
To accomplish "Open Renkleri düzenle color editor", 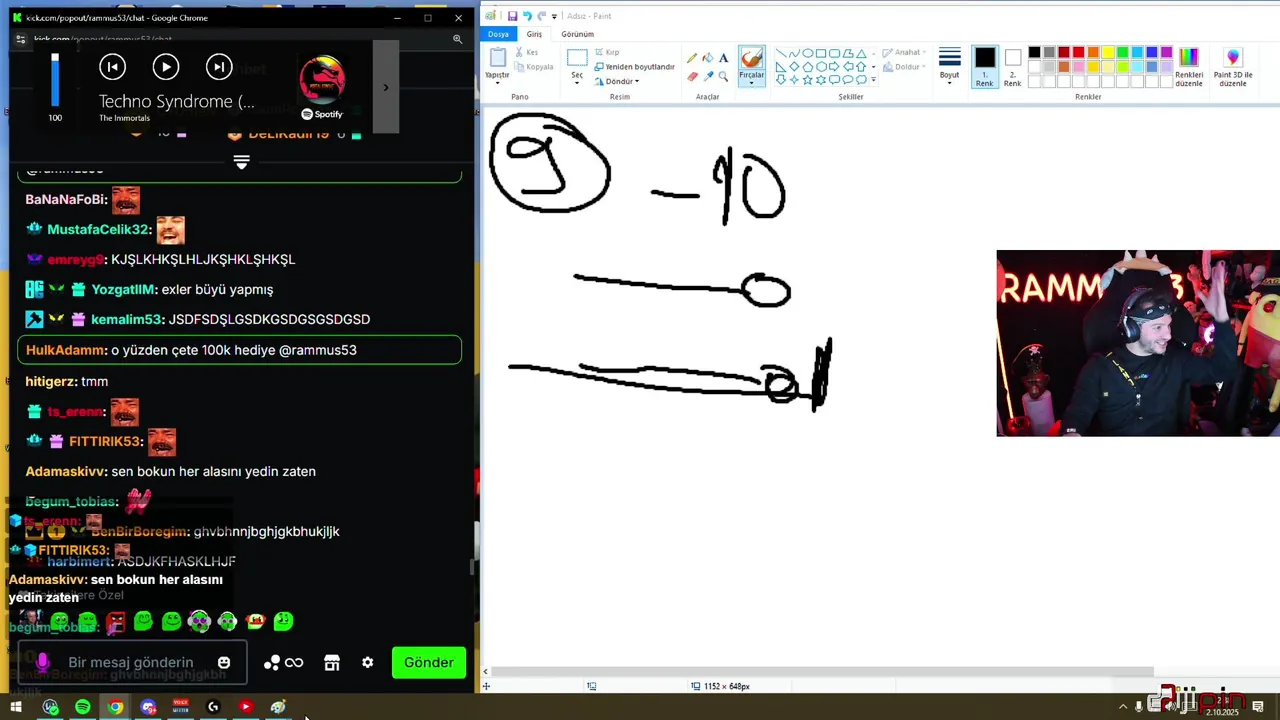I will [x=1189, y=67].
